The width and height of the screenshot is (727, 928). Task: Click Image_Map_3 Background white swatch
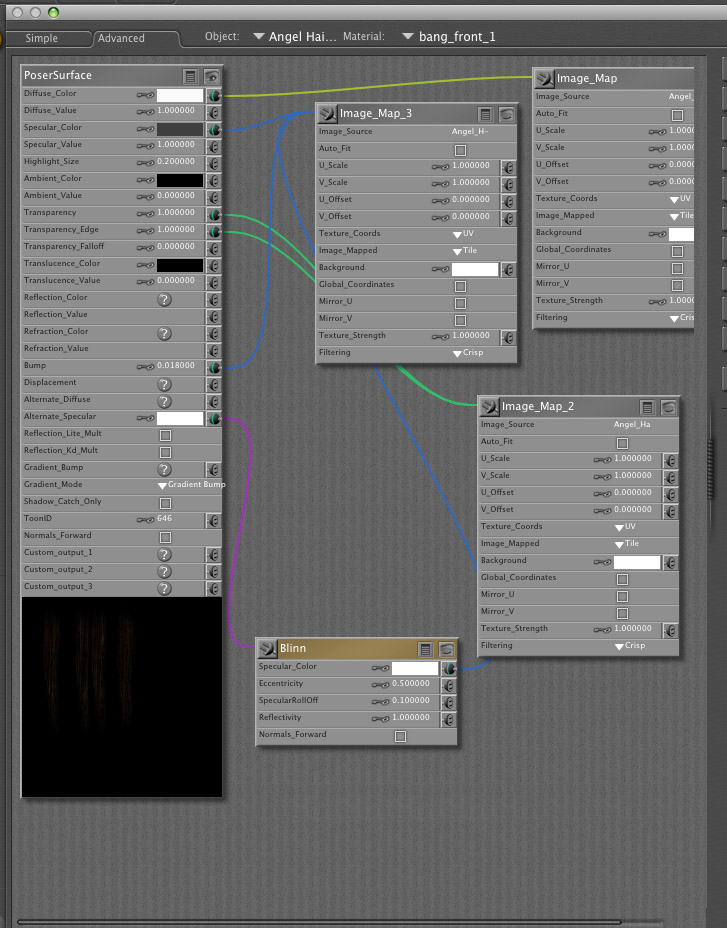coord(475,270)
